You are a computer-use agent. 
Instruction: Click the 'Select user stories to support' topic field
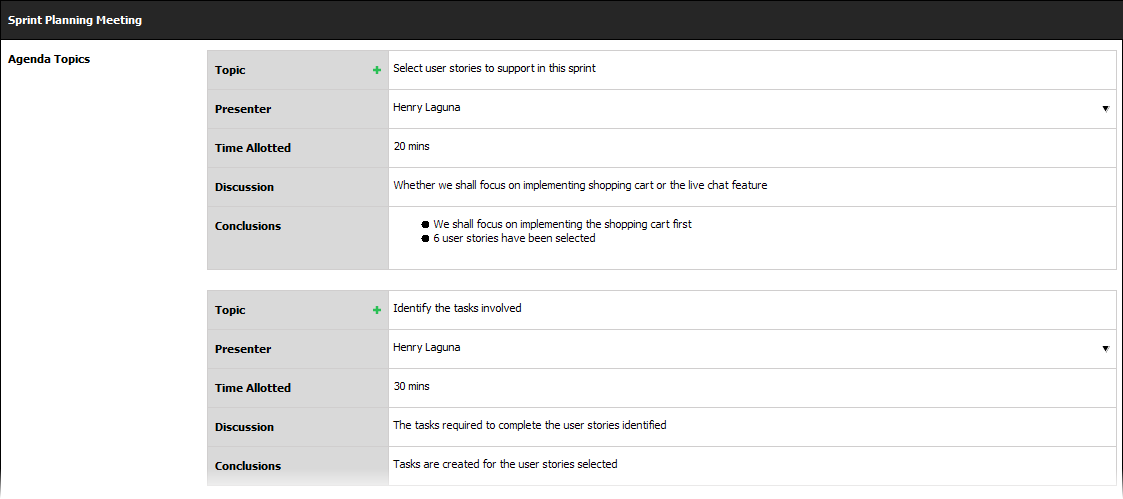pos(495,69)
